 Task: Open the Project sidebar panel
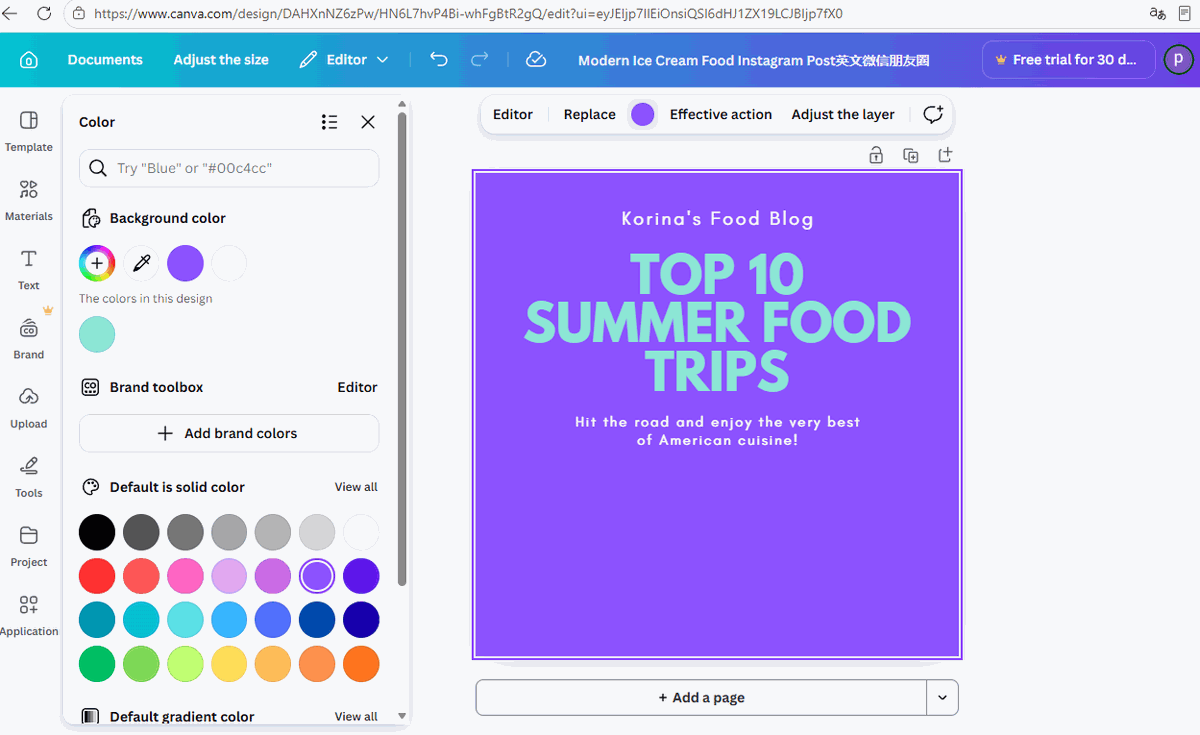pyautogui.click(x=29, y=545)
